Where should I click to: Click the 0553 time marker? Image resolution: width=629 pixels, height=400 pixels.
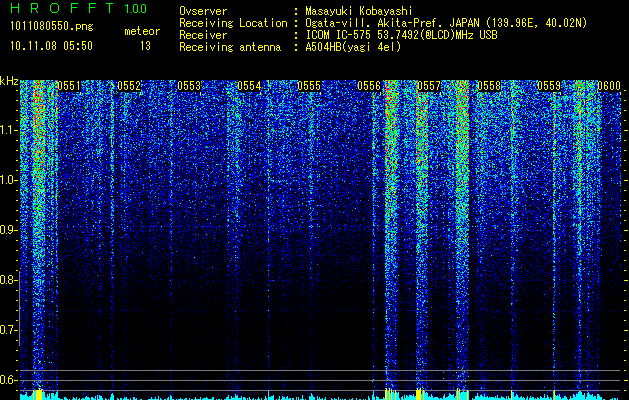coord(189,86)
